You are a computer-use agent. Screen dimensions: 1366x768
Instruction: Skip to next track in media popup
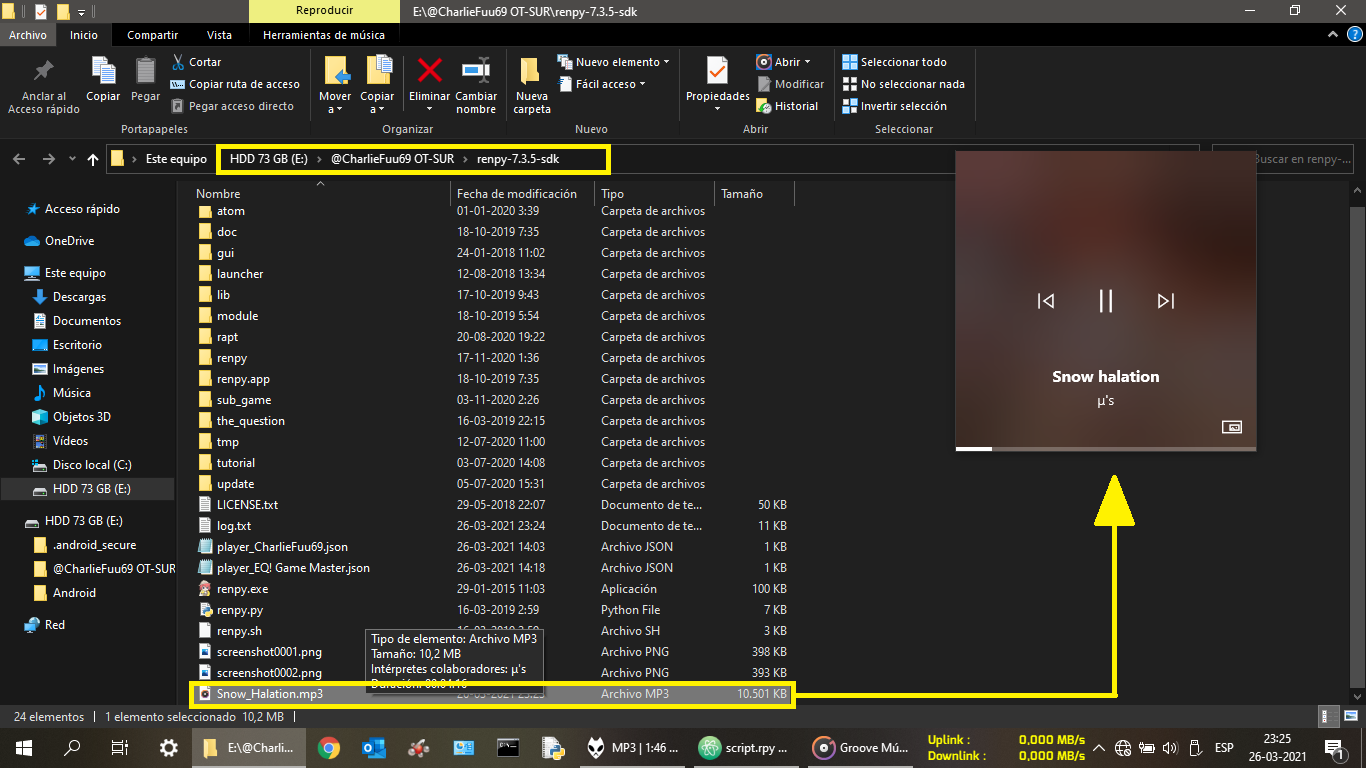(1165, 301)
